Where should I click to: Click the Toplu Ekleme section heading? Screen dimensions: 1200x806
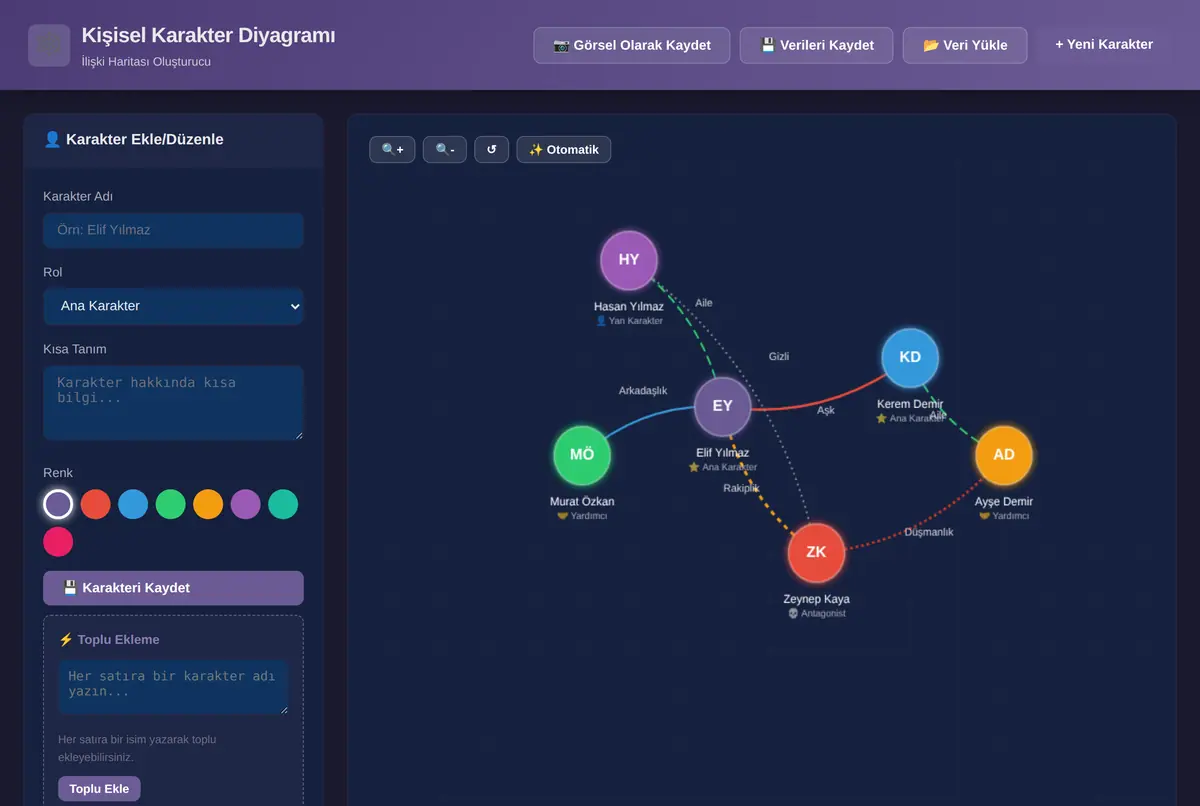coord(109,640)
